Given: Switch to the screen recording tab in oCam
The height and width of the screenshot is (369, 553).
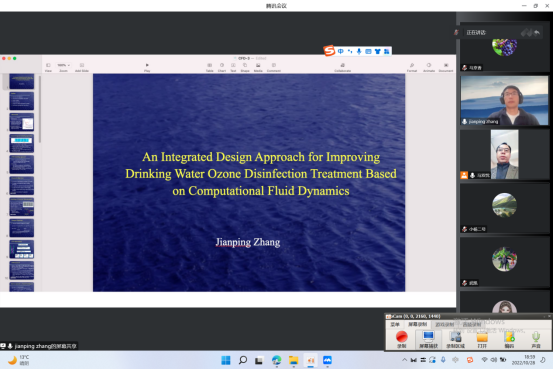Looking at the screenshot, I should click(418, 324).
